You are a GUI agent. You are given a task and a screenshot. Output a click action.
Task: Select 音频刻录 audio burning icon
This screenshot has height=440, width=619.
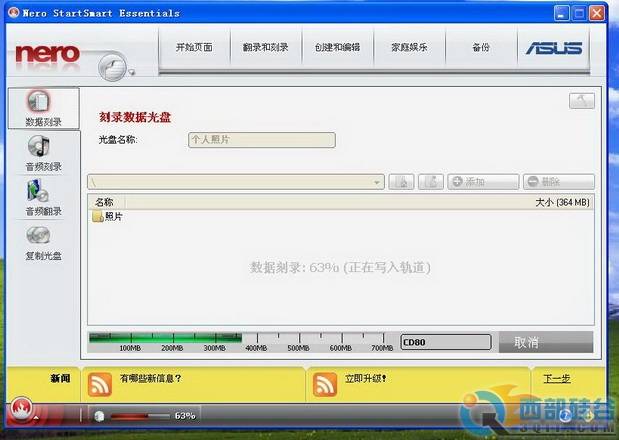(x=43, y=154)
